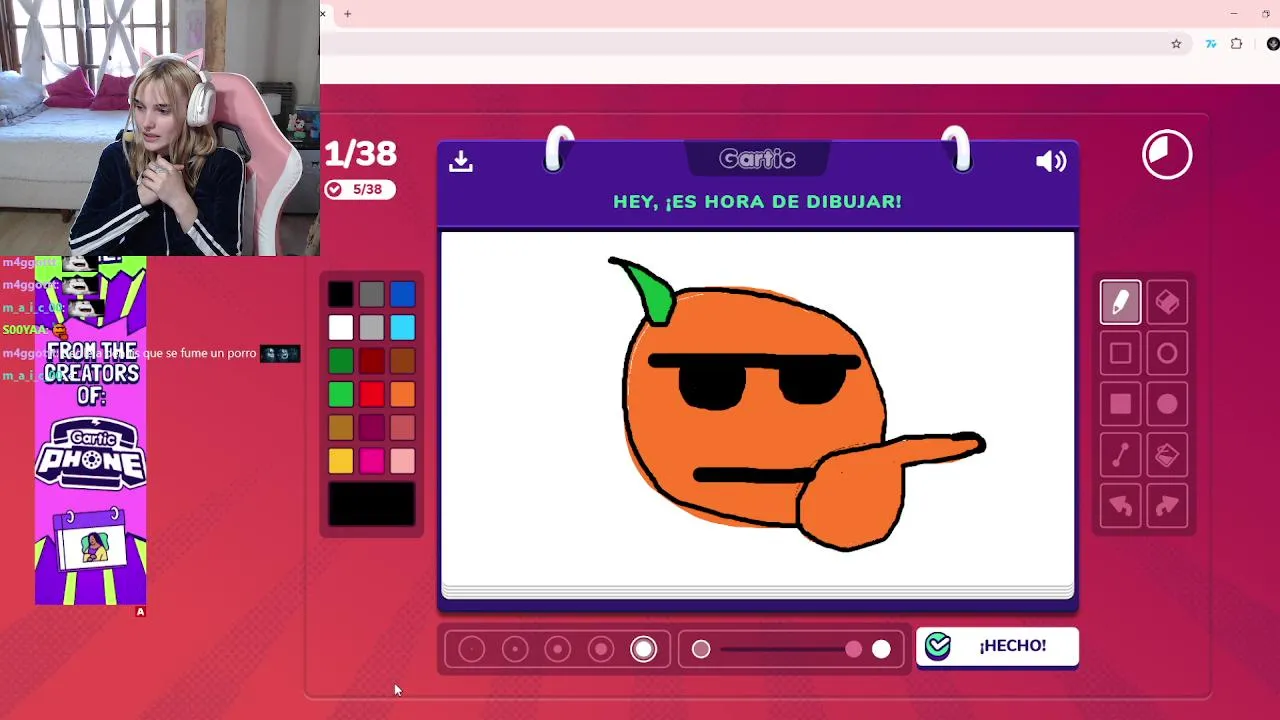Pick the orange color swatch
Viewport: 1280px width, 720px height.
click(403, 394)
